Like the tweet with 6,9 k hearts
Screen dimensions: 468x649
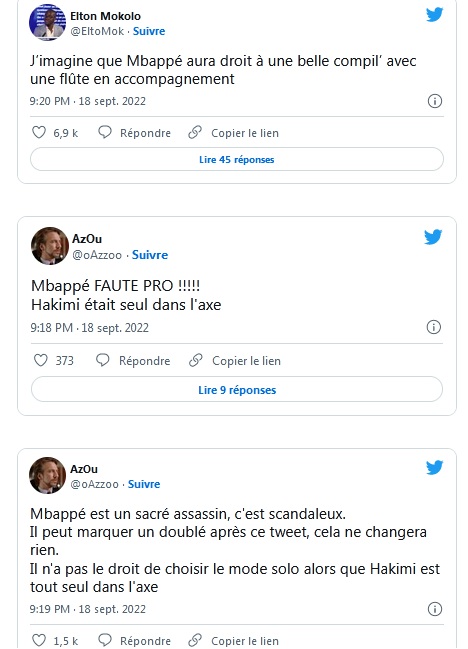click(39, 132)
